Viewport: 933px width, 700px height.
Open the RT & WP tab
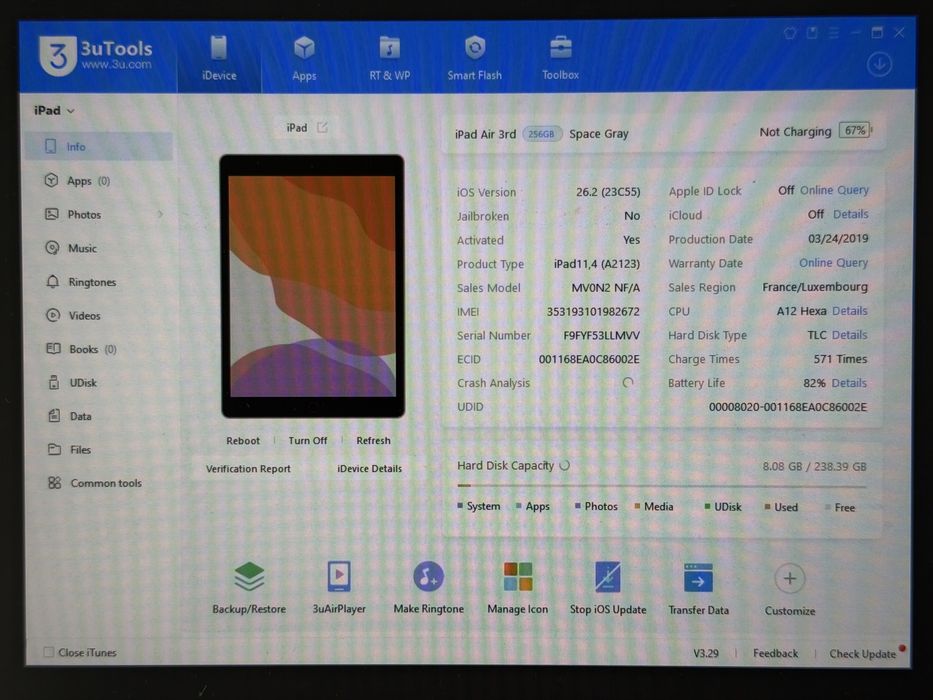[389, 58]
